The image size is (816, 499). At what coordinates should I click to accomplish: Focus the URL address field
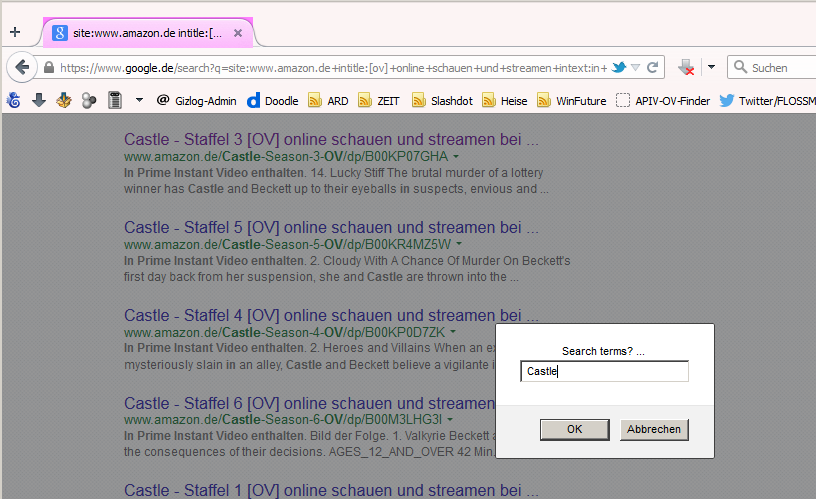point(333,68)
